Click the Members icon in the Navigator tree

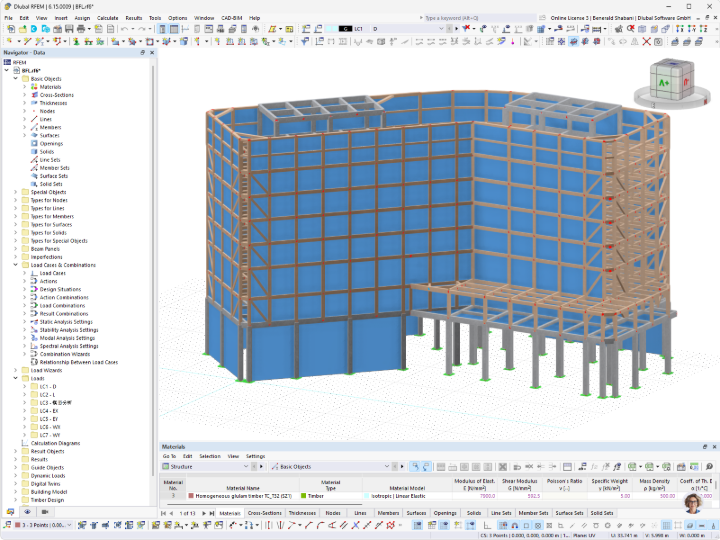coord(34,127)
